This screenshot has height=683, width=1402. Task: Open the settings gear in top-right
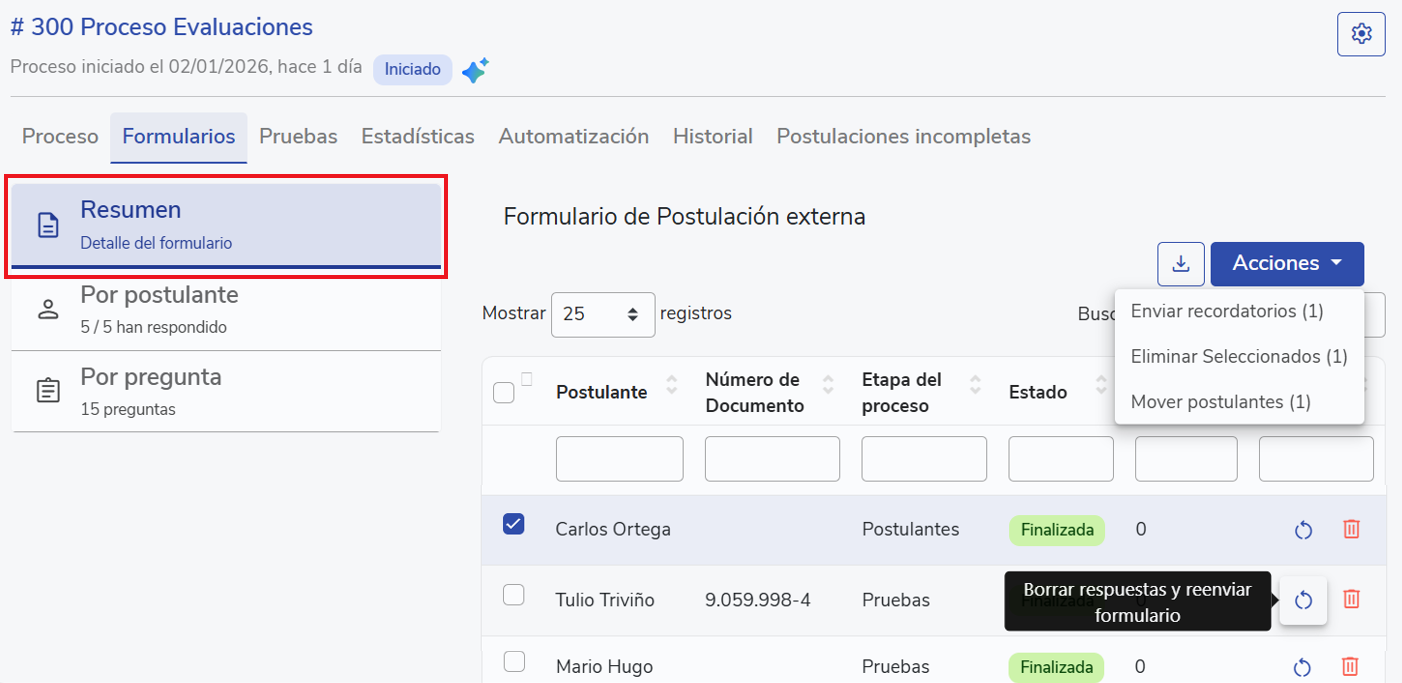point(1361,34)
